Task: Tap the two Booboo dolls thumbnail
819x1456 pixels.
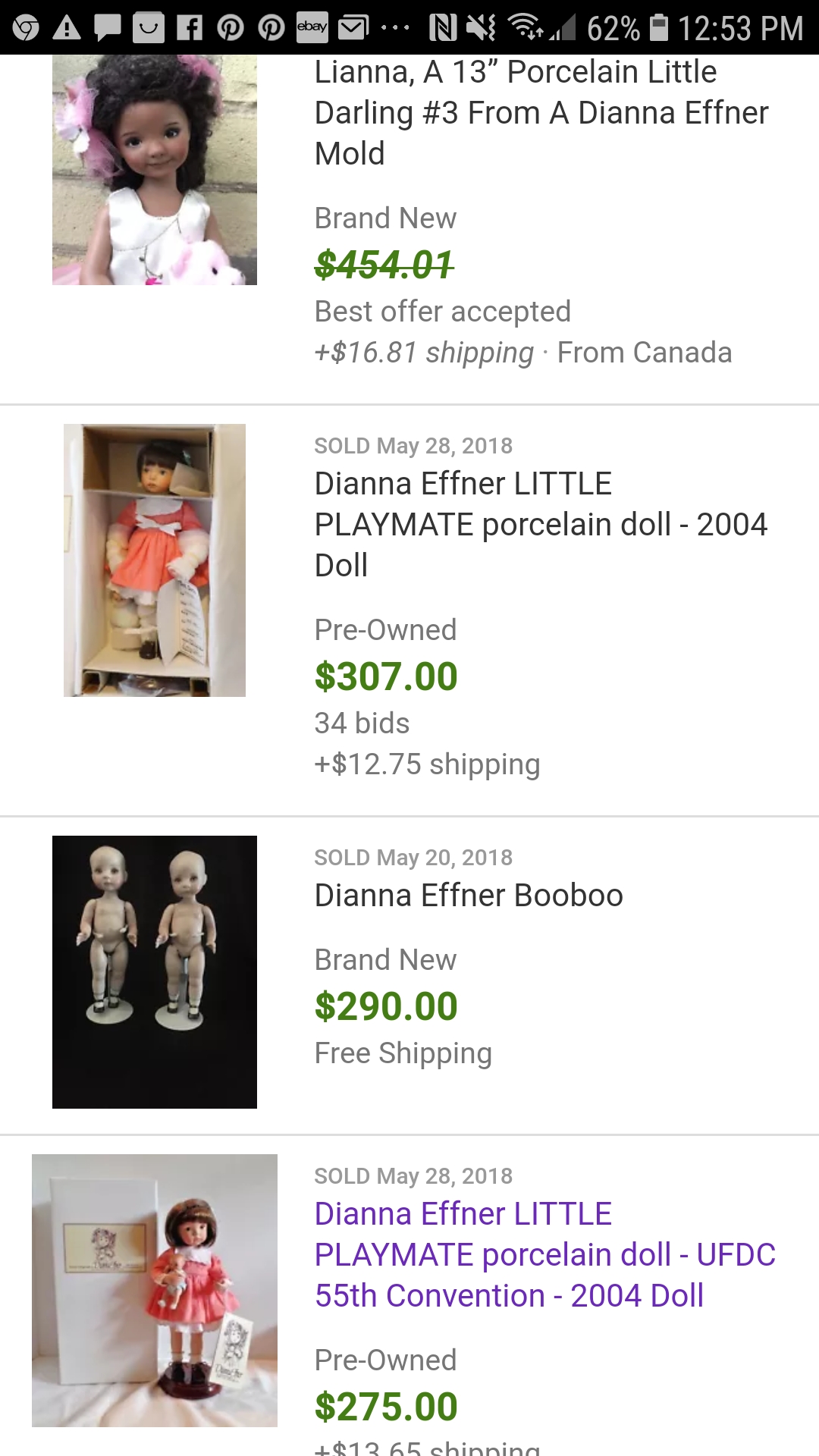Action: click(154, 971)
